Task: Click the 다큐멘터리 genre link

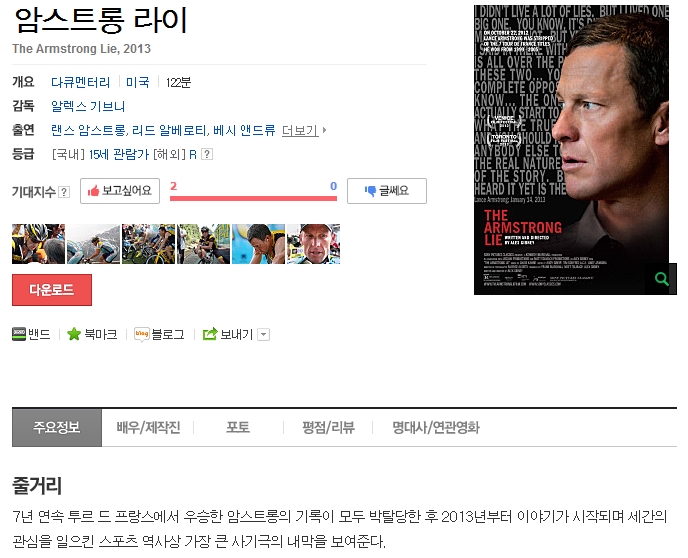Action: (x=81, y=82)
